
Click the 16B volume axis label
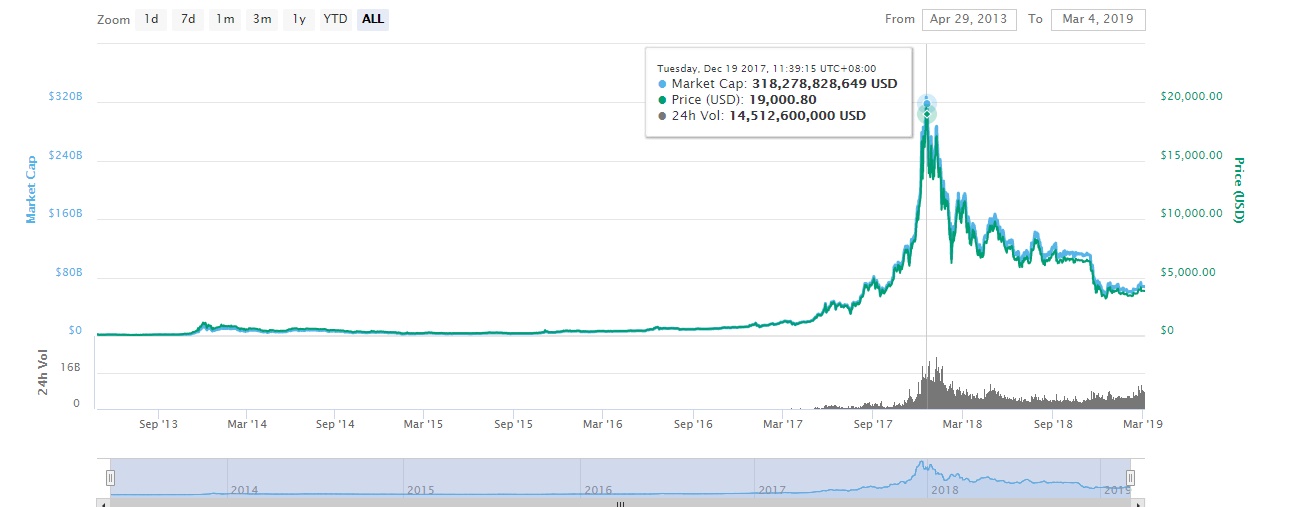click(x=70, y=369)
